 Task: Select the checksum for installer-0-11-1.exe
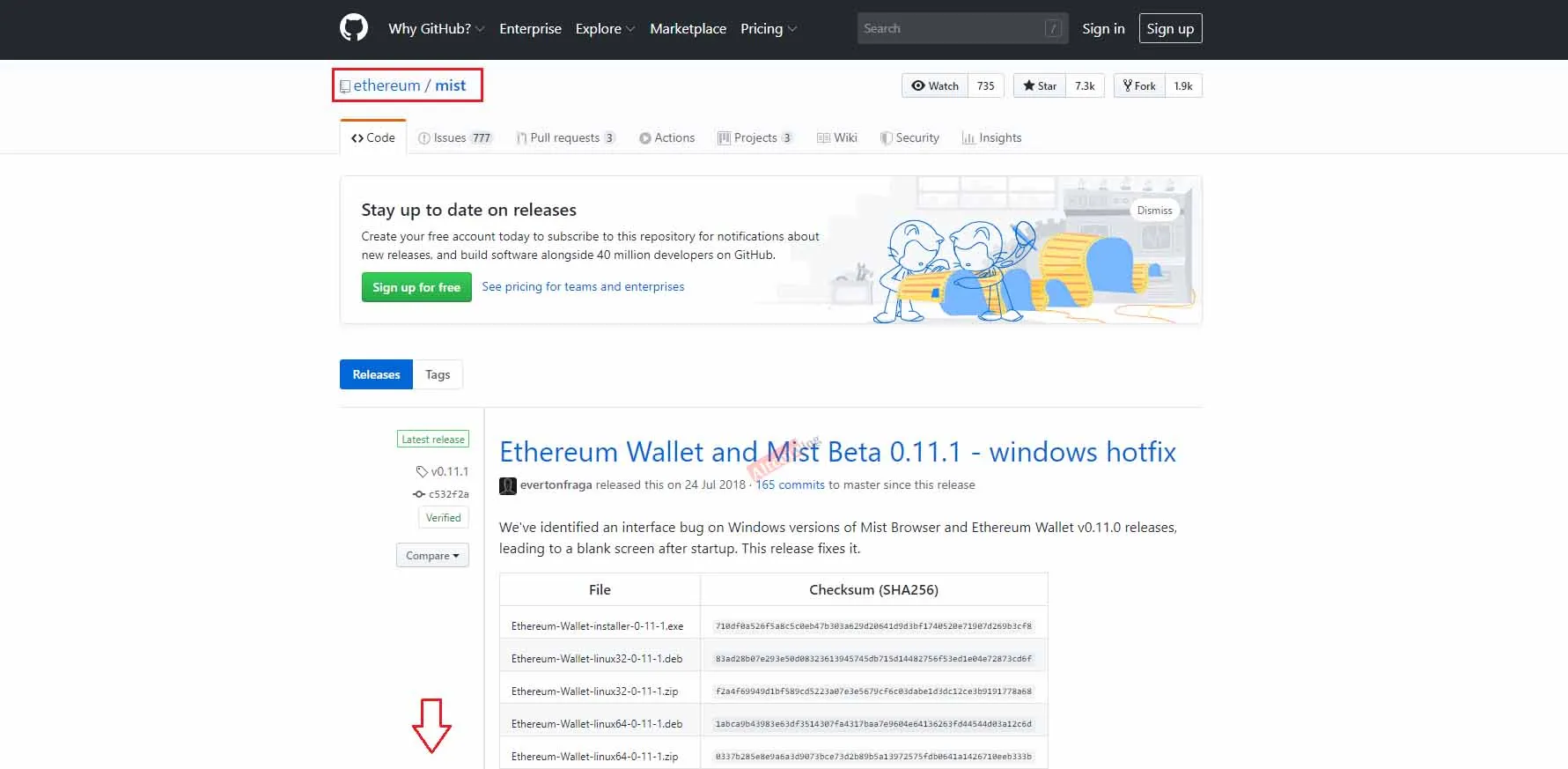coord(873,625)
